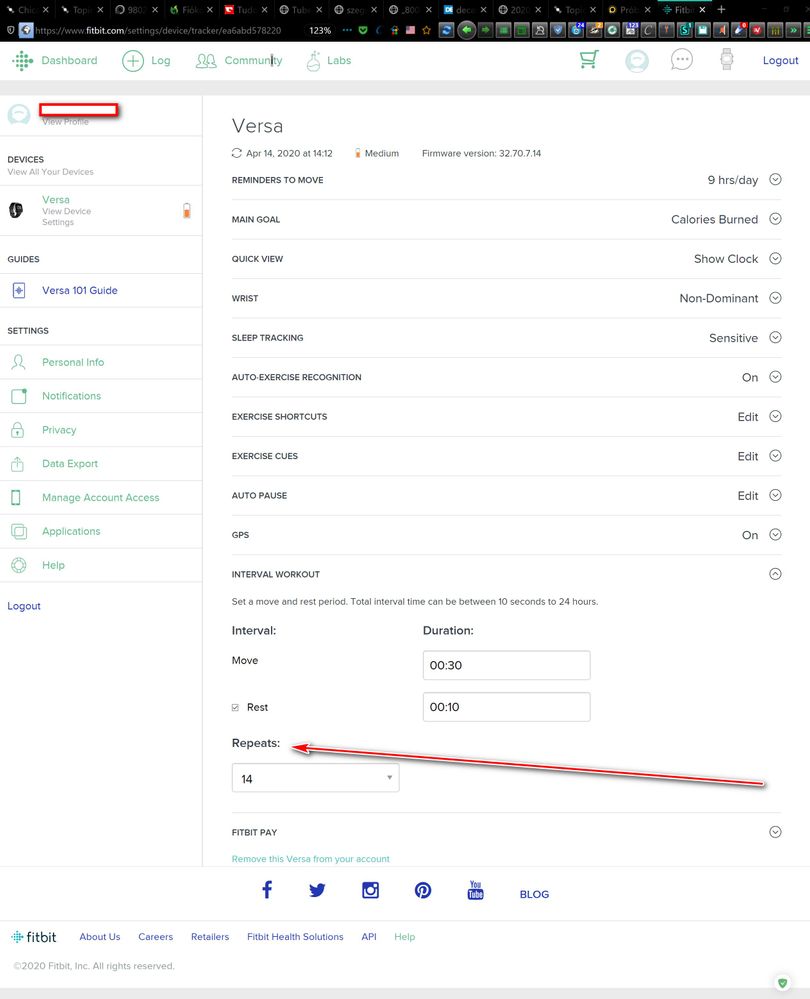Click the Versa watch thumbnail in Devices
This screenshot has width=810, height=999.
point(16,210)
